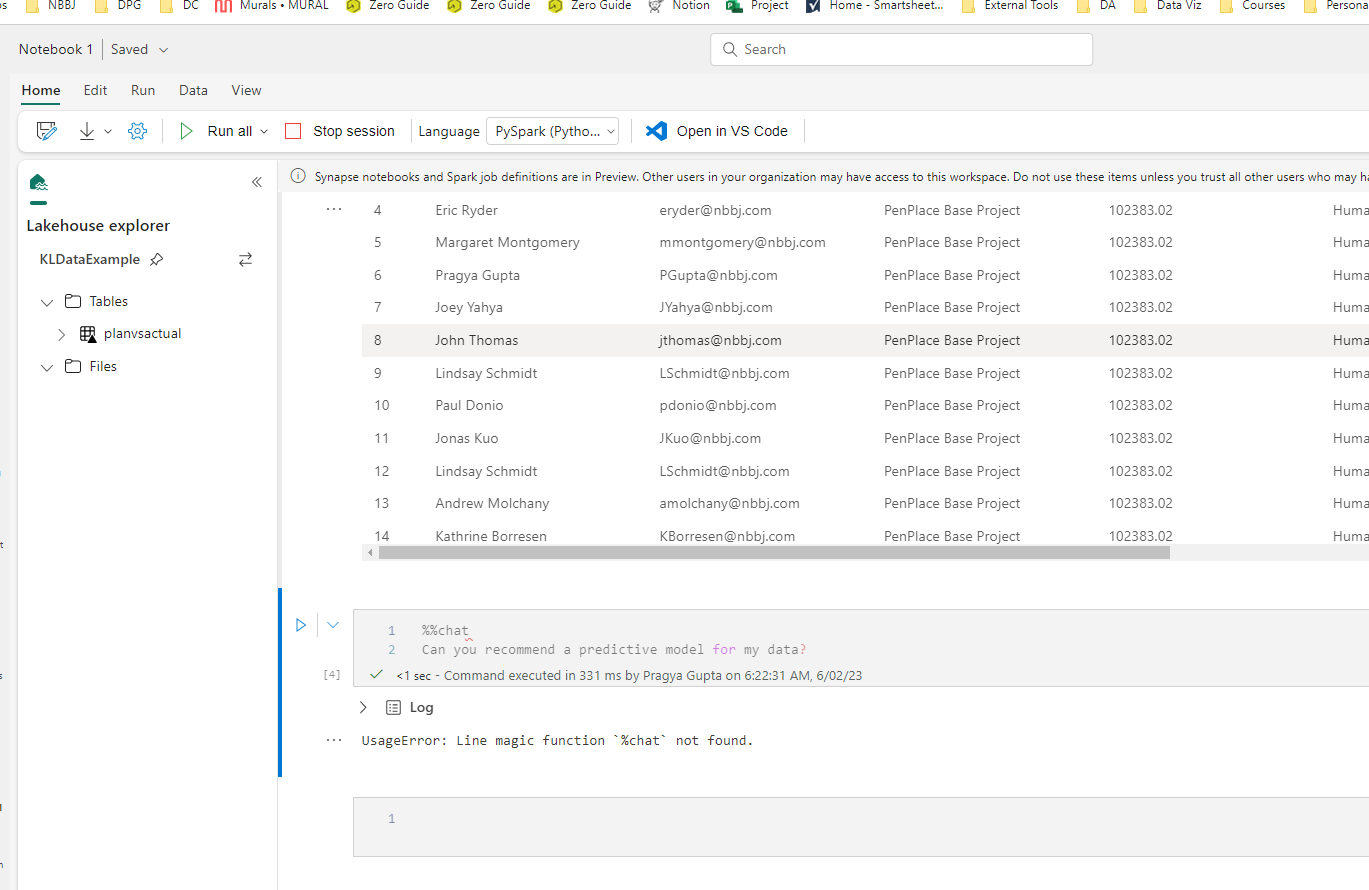Click the Stop session label
Image resolution: width=1369 pixels, height=890 pixels.
pos(354,131)
